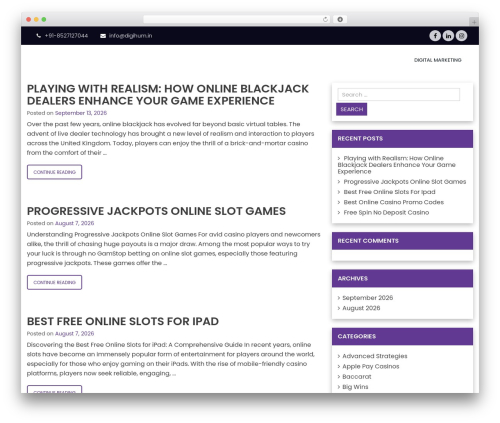
Task: Open the Digital Marketing menu item
Action: pyautogui.click(x=438, y=60)
